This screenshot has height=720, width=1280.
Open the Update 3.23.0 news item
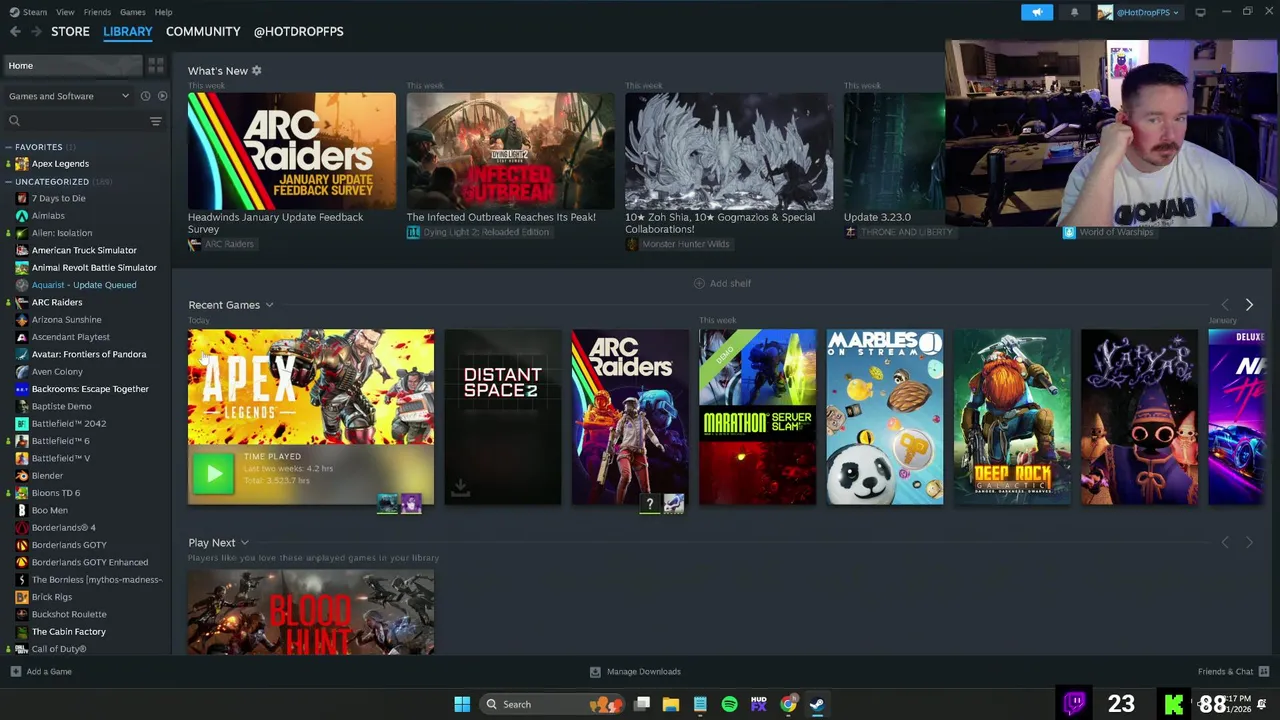click(877, 217)
